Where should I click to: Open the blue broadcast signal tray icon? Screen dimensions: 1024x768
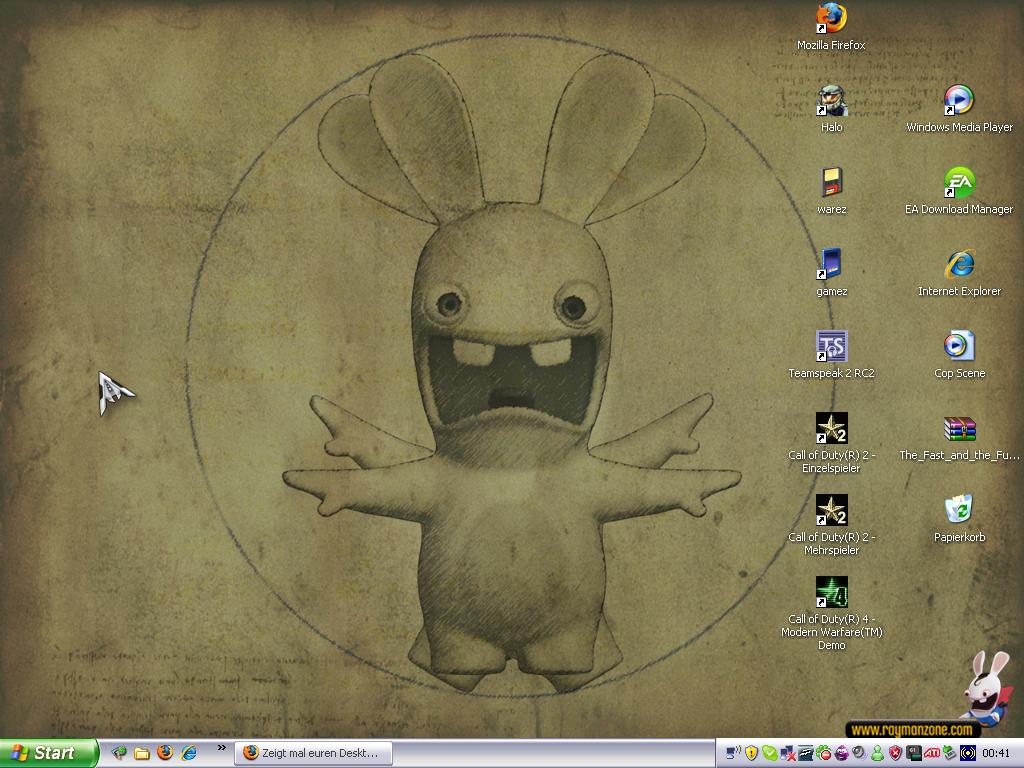968,753
